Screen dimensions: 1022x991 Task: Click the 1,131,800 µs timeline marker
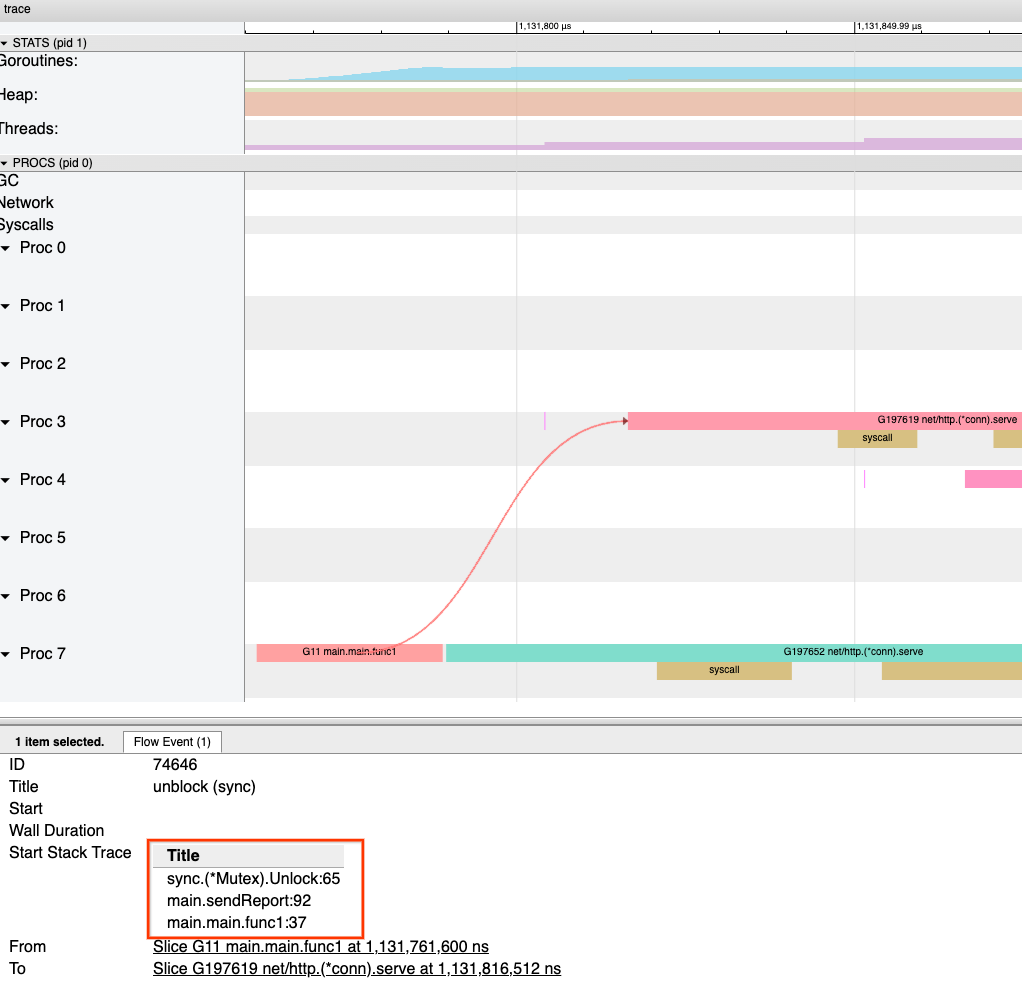[x=545, y=27]
